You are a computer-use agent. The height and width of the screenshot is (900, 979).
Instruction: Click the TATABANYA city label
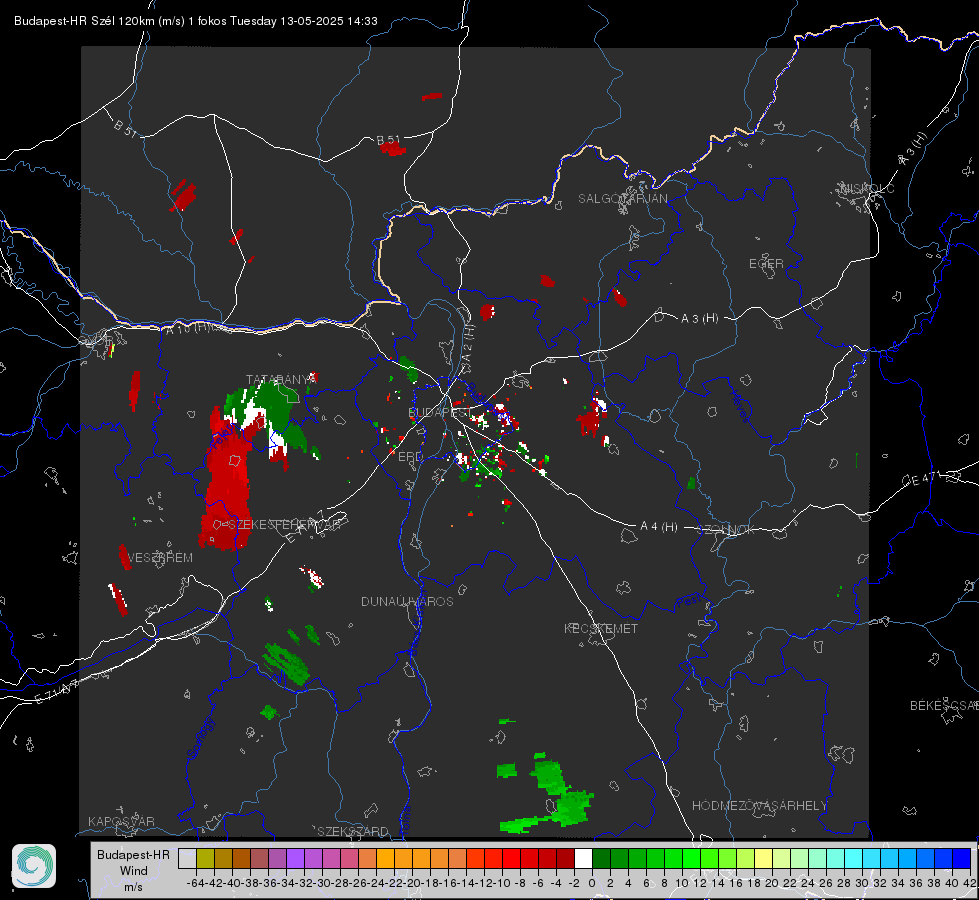tap(282, 380)
